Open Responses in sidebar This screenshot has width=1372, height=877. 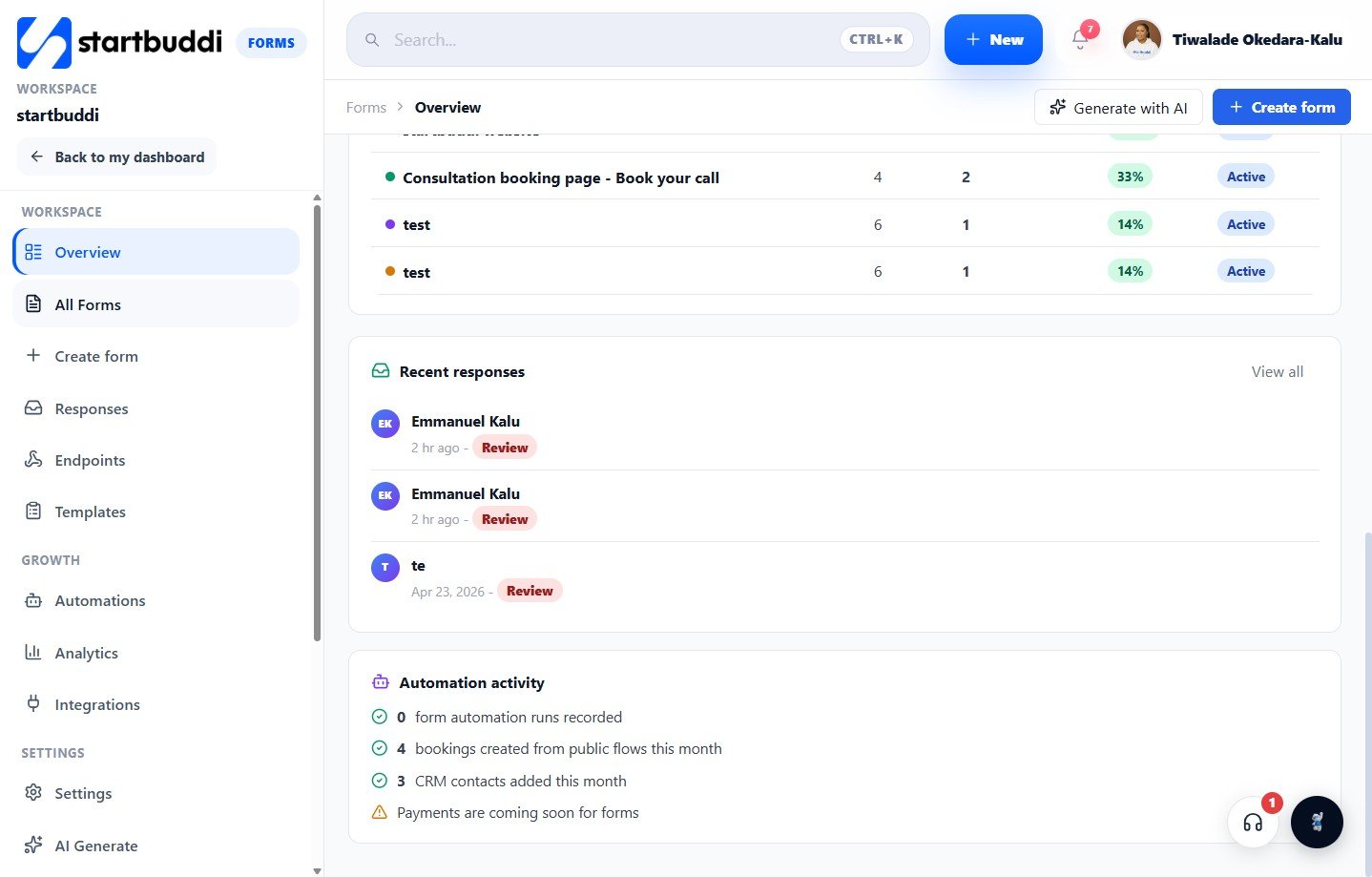tap(156, 408)
